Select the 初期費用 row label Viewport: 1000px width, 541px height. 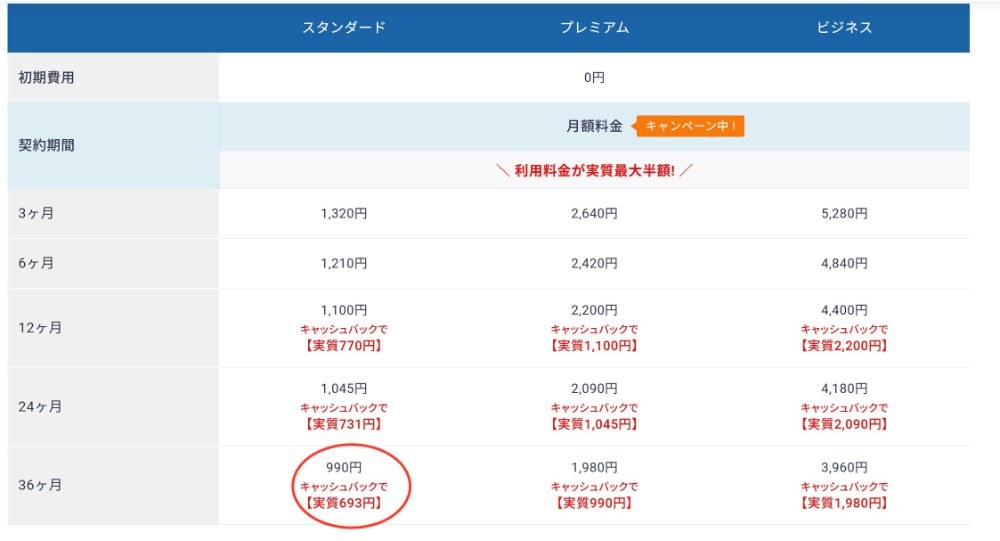[x=47, y=77]
